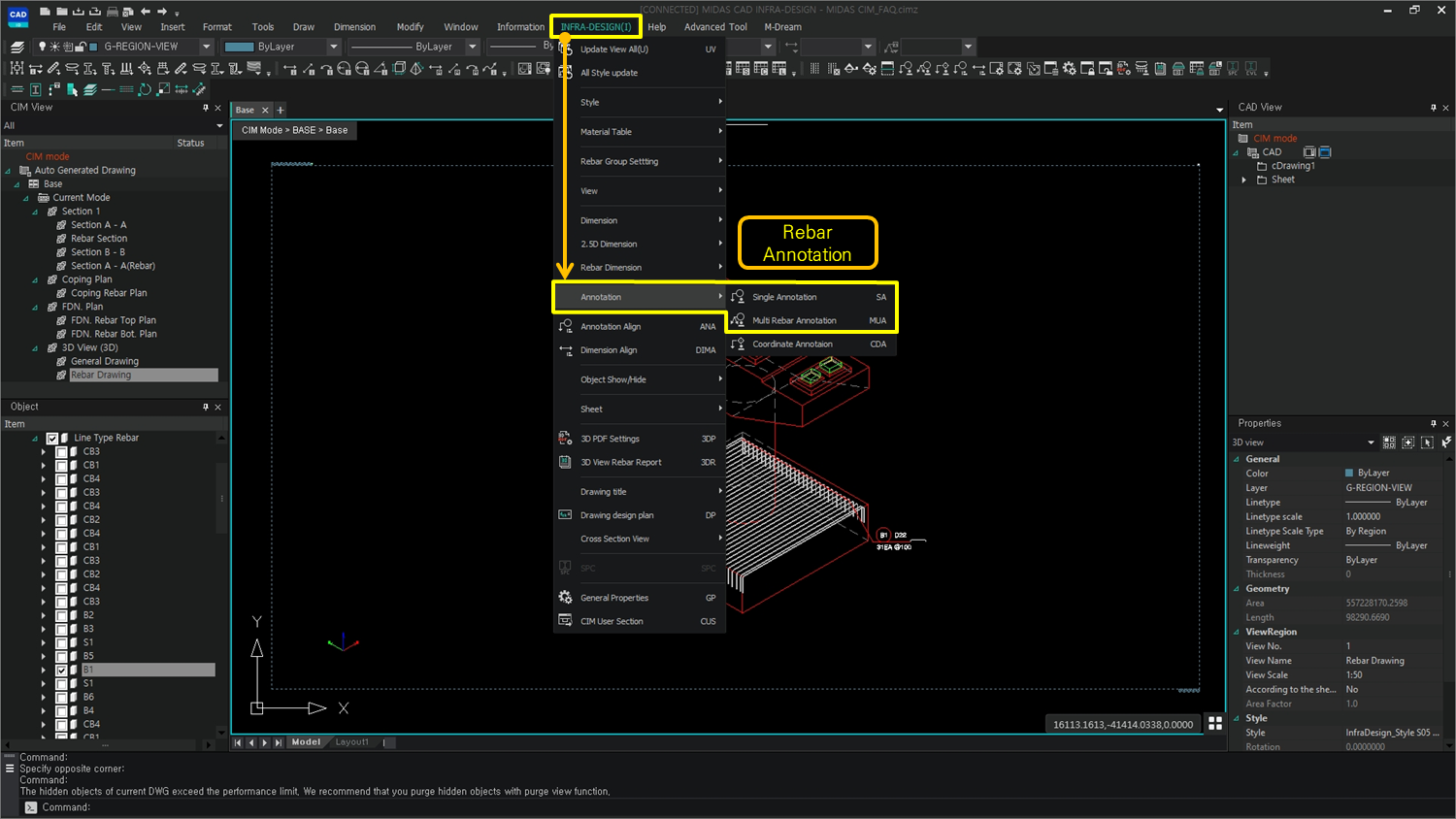This screenshot has height=819, width=1456.
Task: Click the lightbulb icon in the layer toolbar
Action: [43, 47]
